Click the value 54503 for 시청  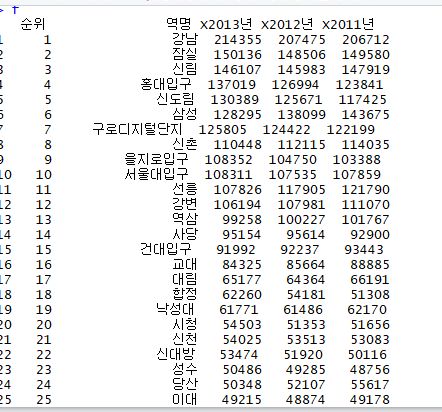tap(242, 325)
